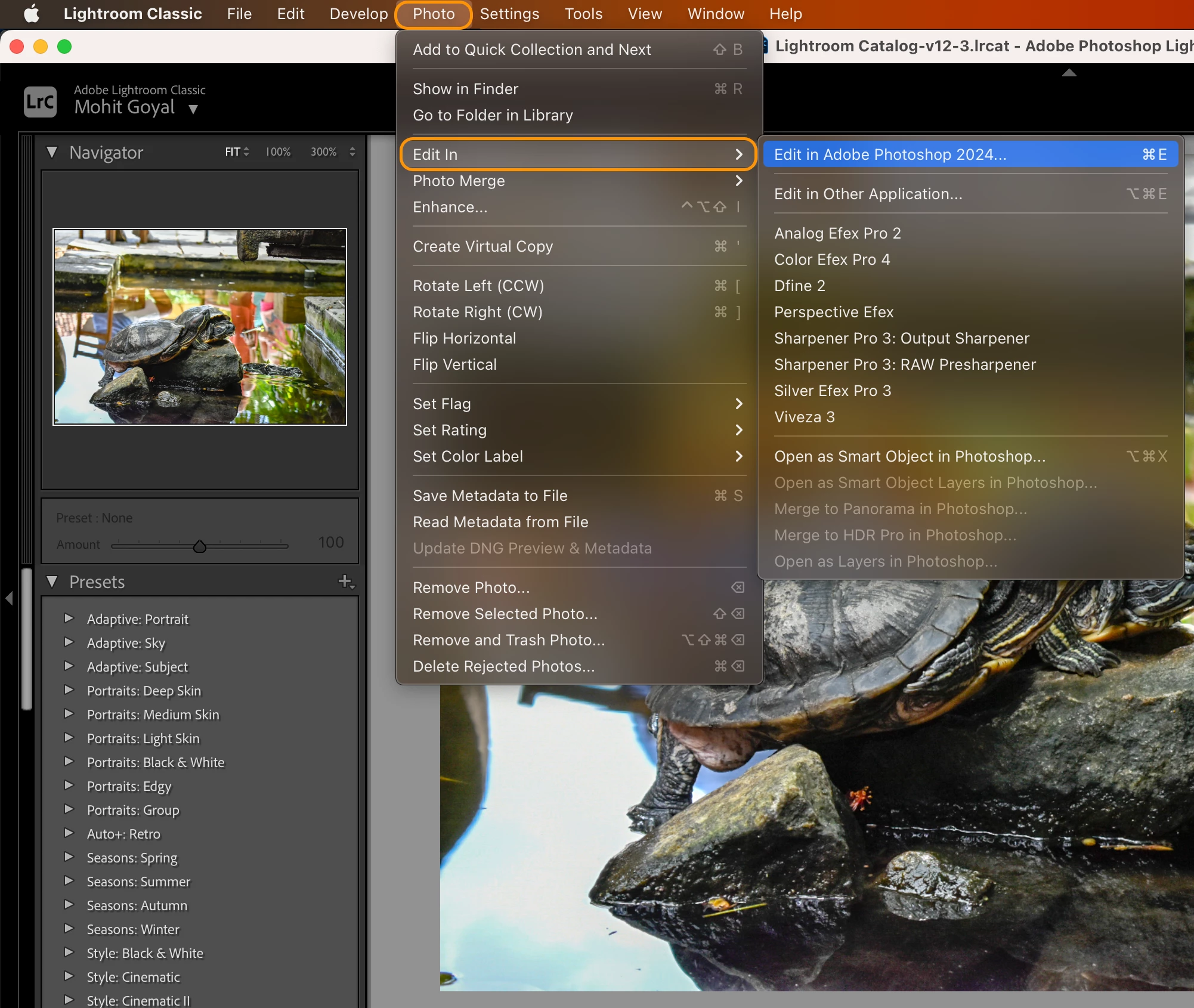Open Mohit Goyal identity plate dropdown arrow
1194x1008 pixels.
click(x=193, y=109)
